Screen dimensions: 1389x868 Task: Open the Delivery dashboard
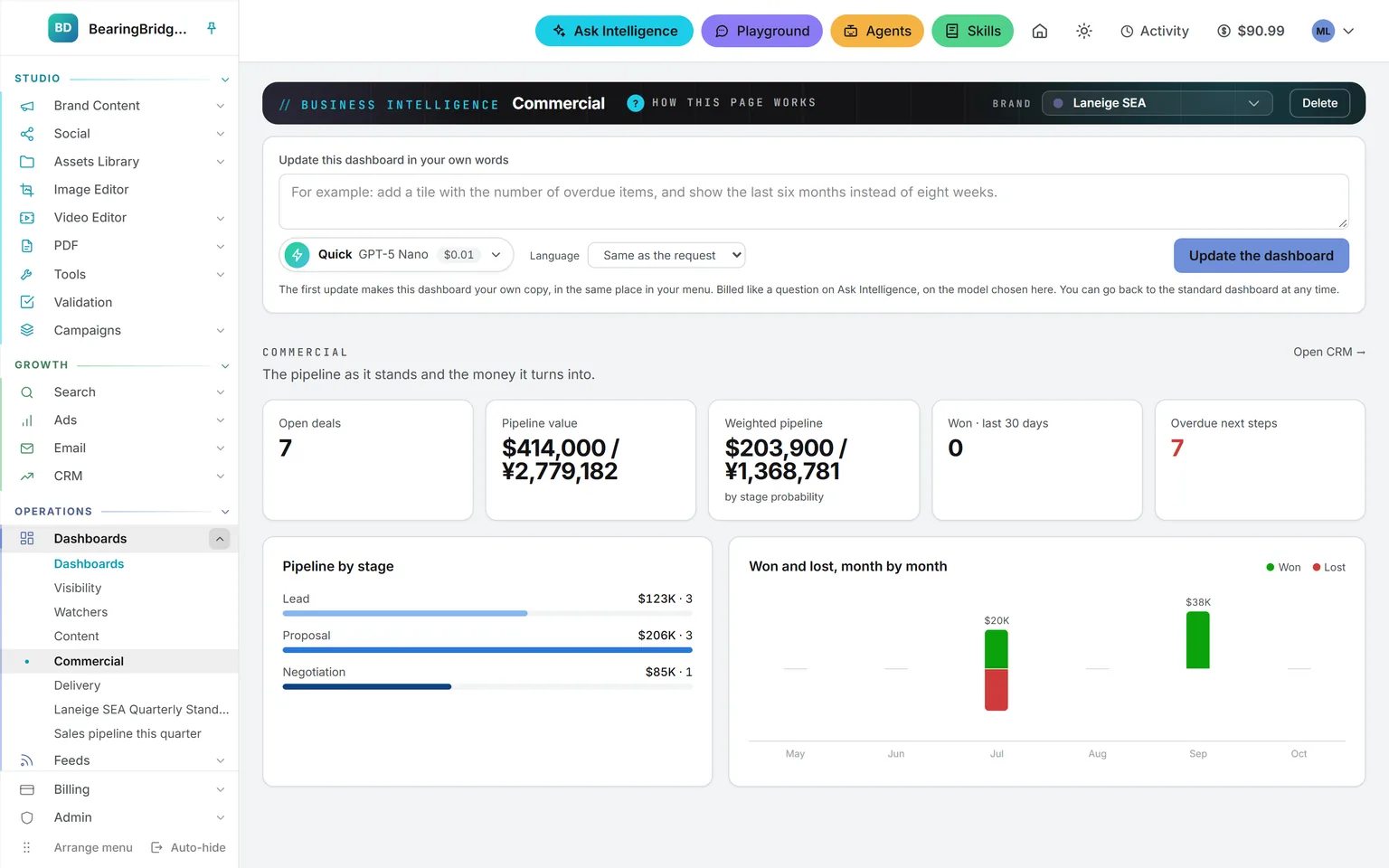(77, 685)
